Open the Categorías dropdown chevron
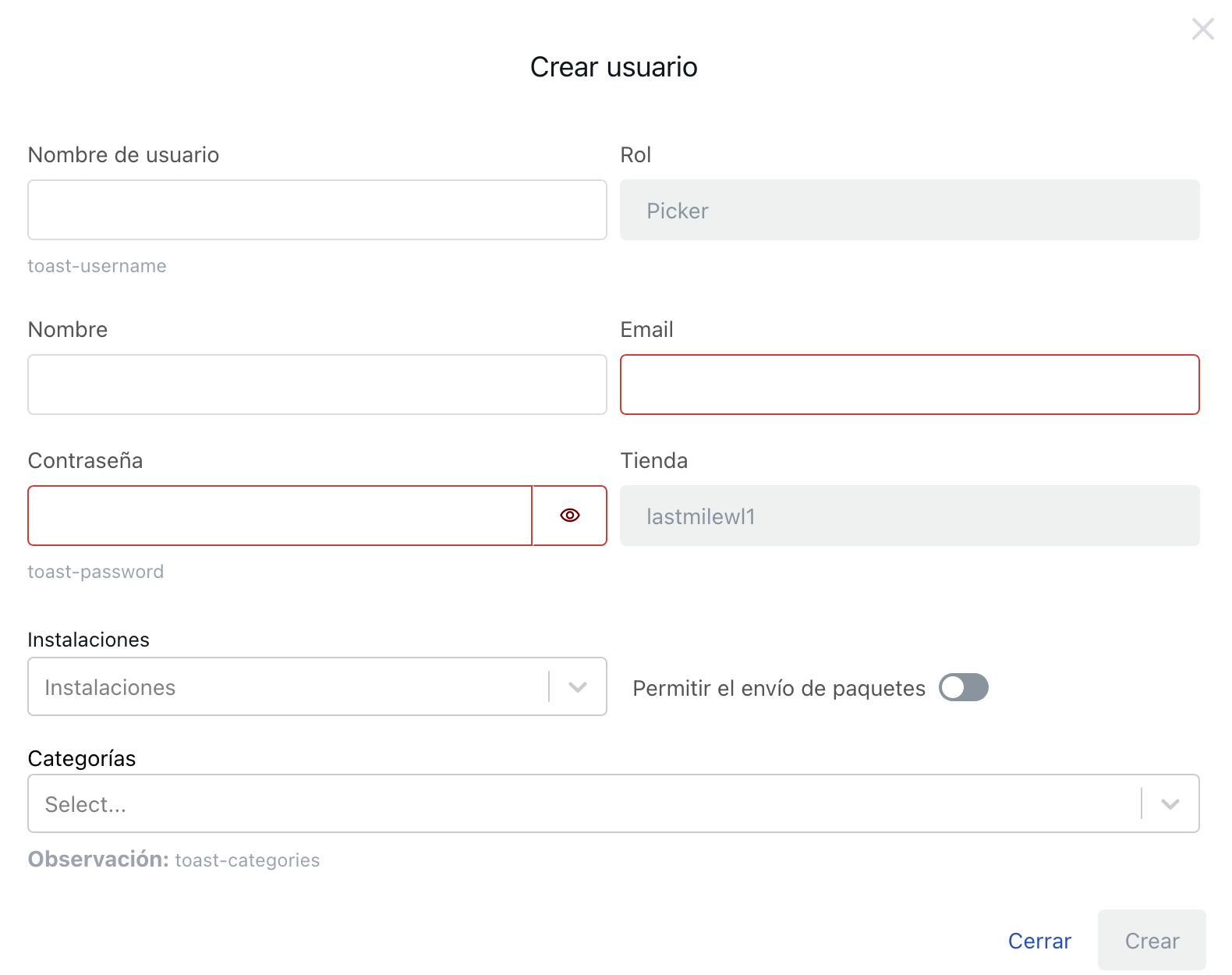Viewport: 1232px width, 975px height. (1170, 804)
